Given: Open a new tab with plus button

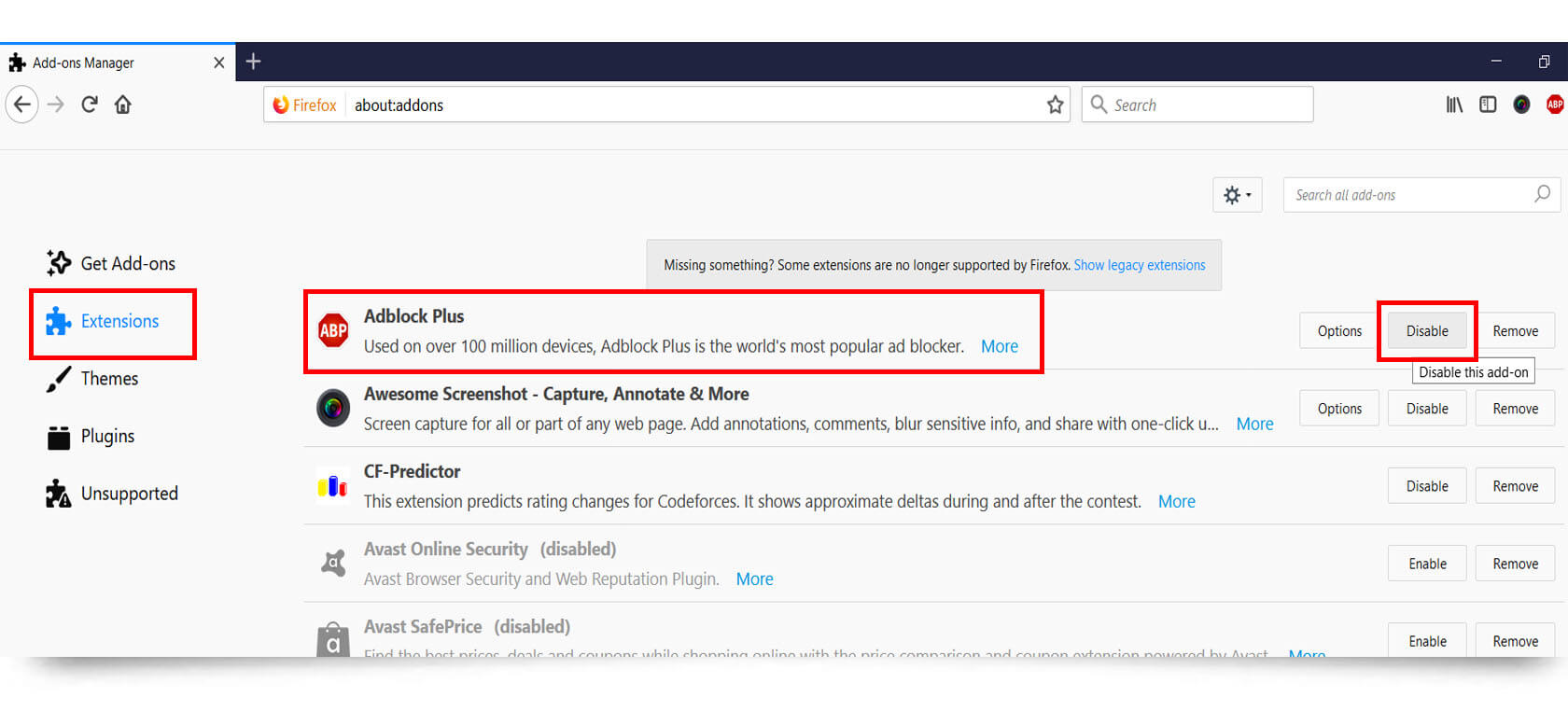Looking at the screenshot, I should (253, 62).
